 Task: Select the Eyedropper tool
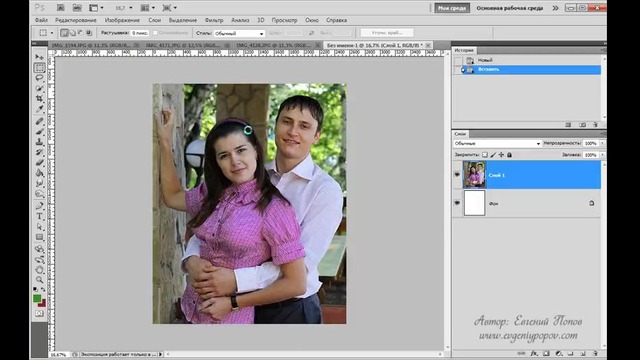coord(40,109)
